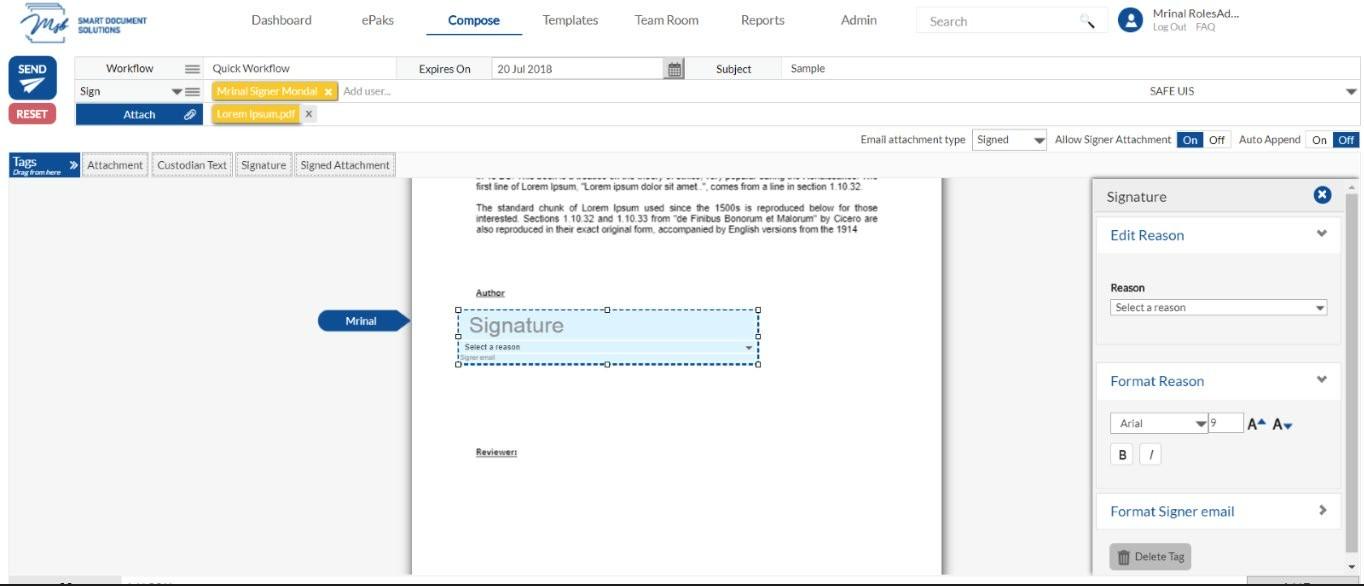Click the font size field showing 9
This screenshot has width=1364, height=586.
pos(1226,423)
